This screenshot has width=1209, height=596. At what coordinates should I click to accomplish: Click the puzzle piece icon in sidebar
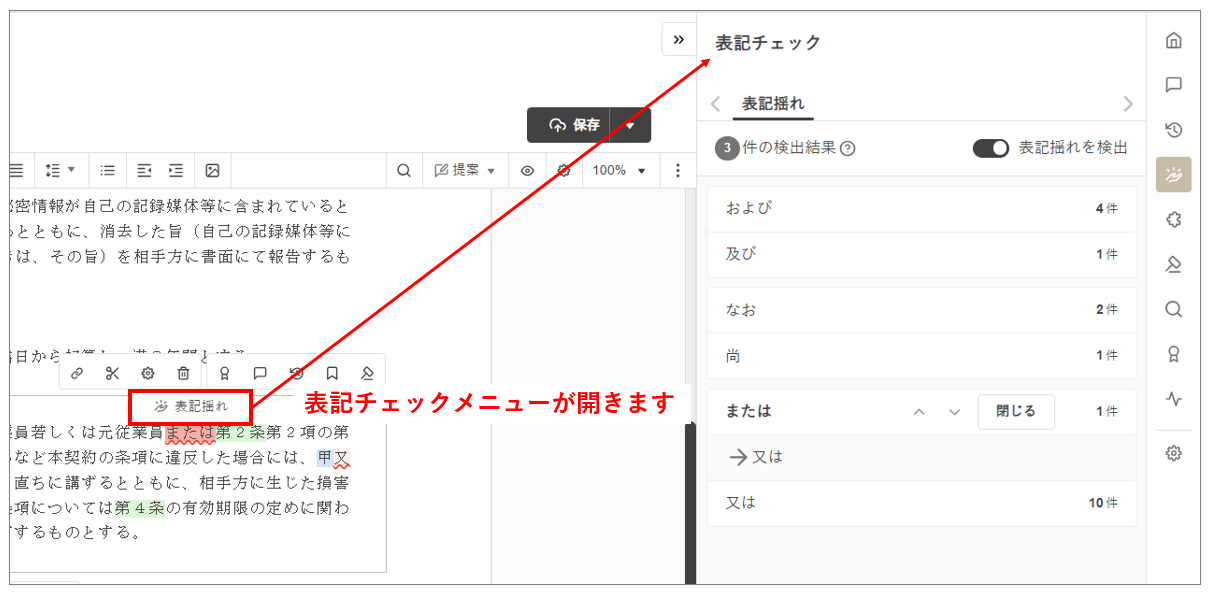pos(1174,220)
